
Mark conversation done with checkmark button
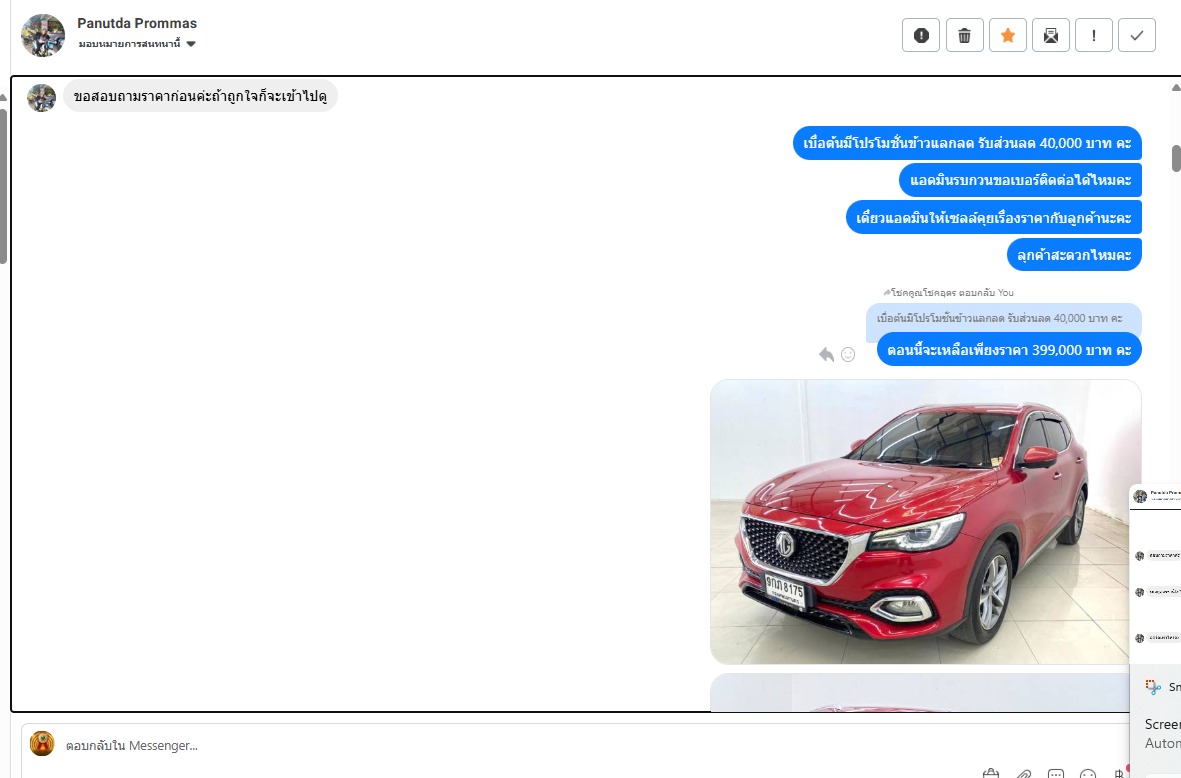(1137, 35)
